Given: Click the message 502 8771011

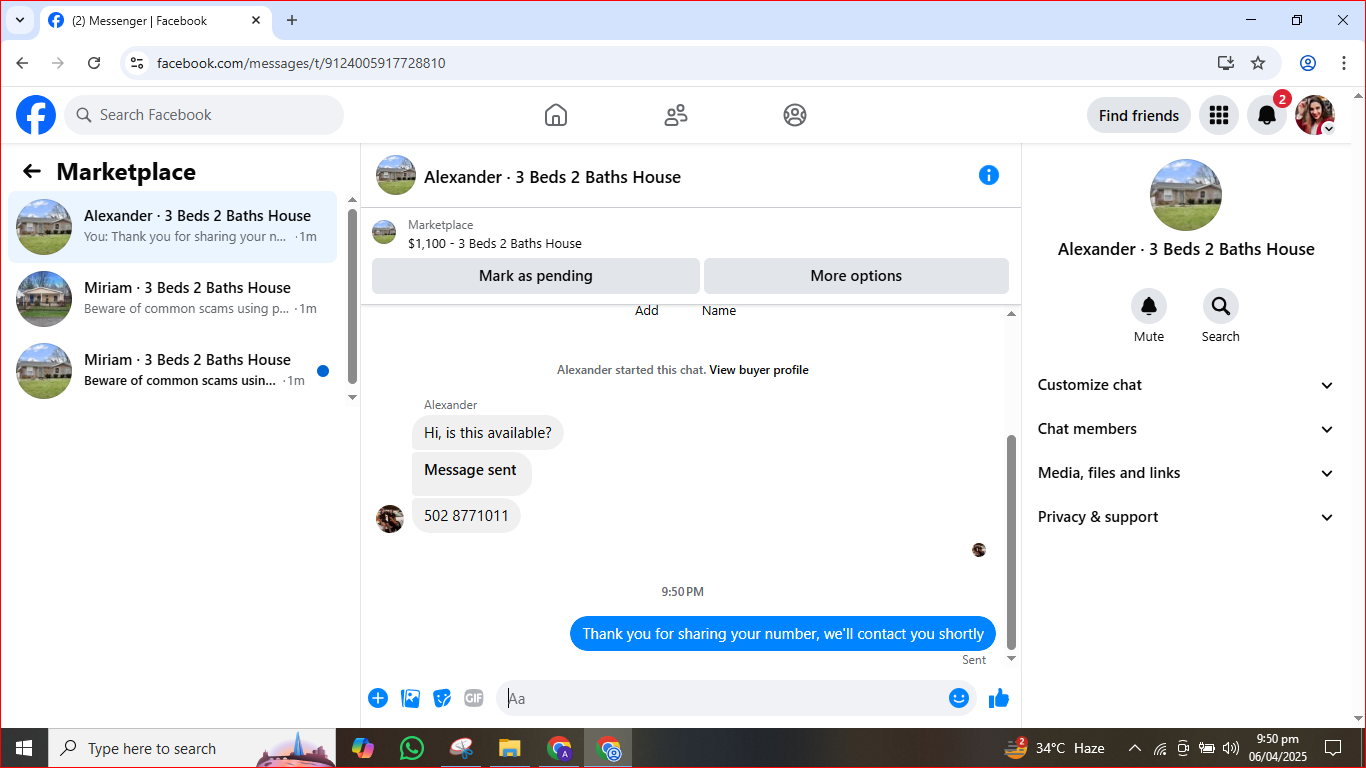Looking at the screenshot, I should click(466, 516).
